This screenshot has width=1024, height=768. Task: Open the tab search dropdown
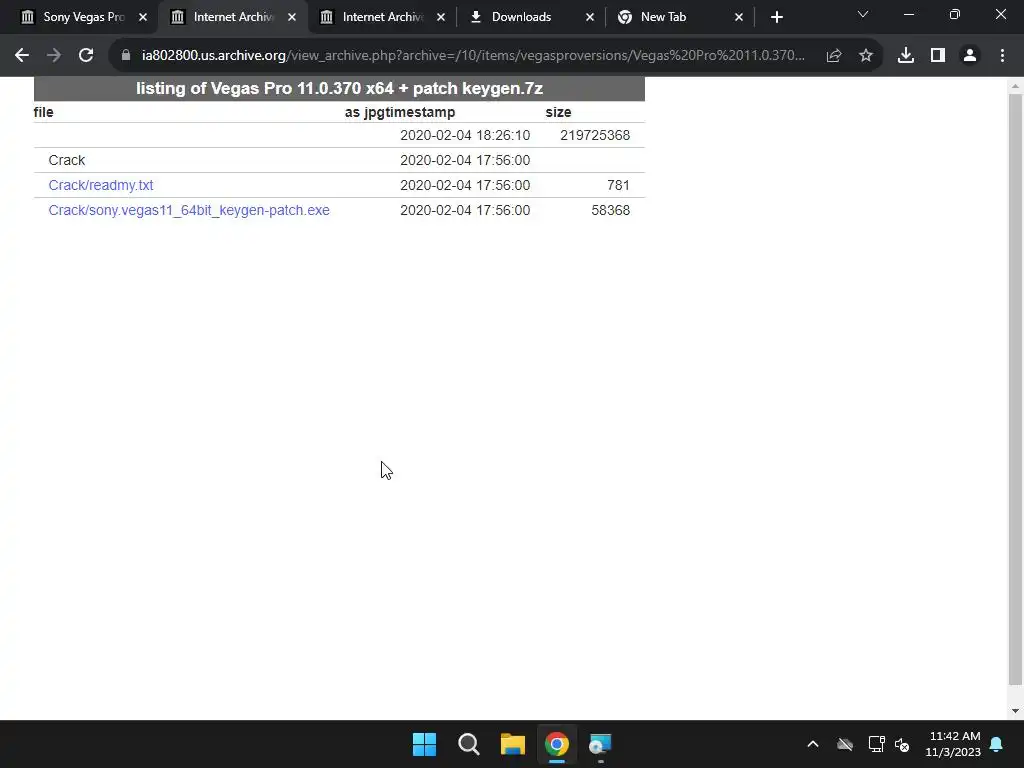click(x=863, y=14)
